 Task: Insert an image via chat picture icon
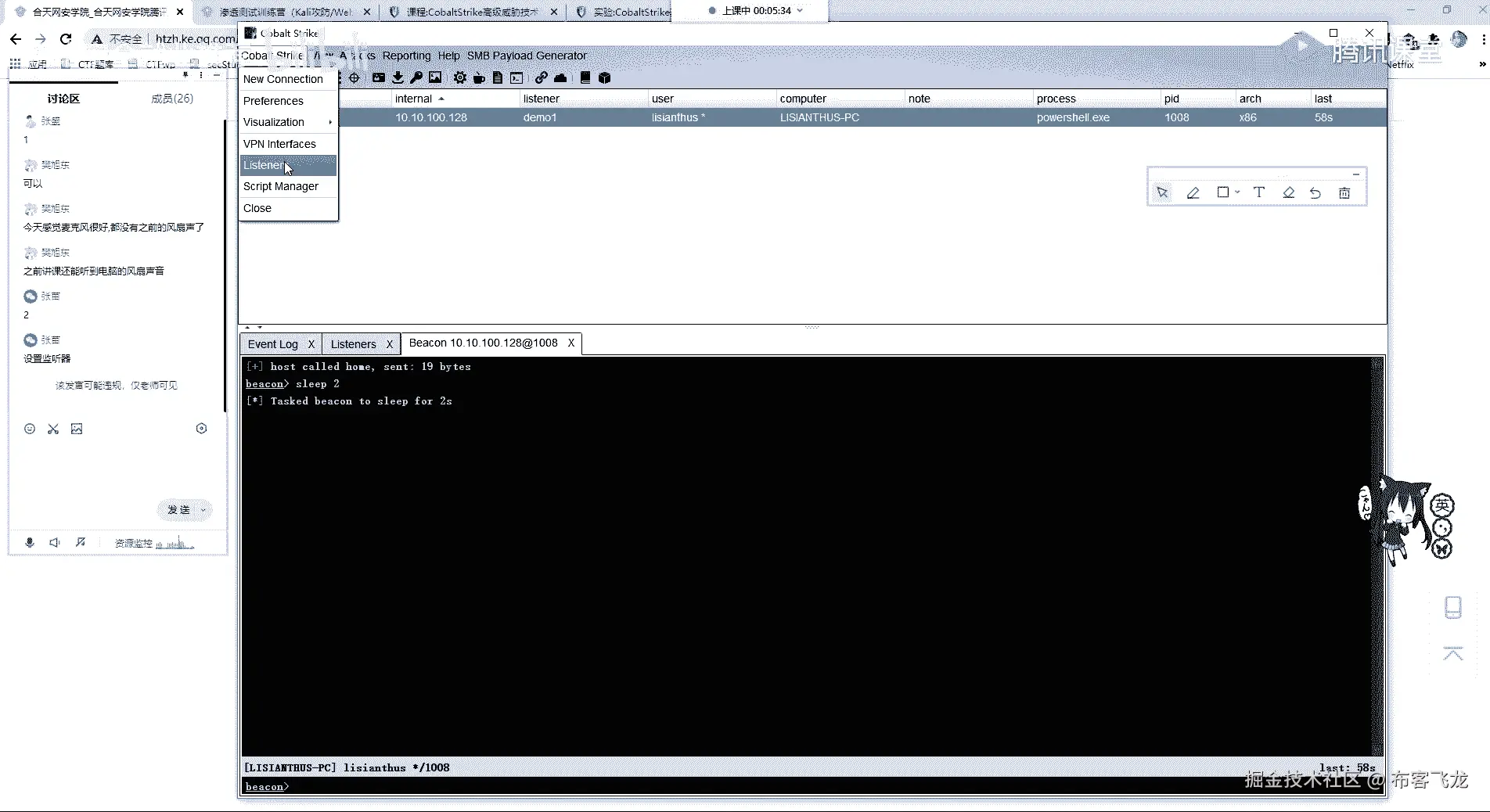[77, 429]
